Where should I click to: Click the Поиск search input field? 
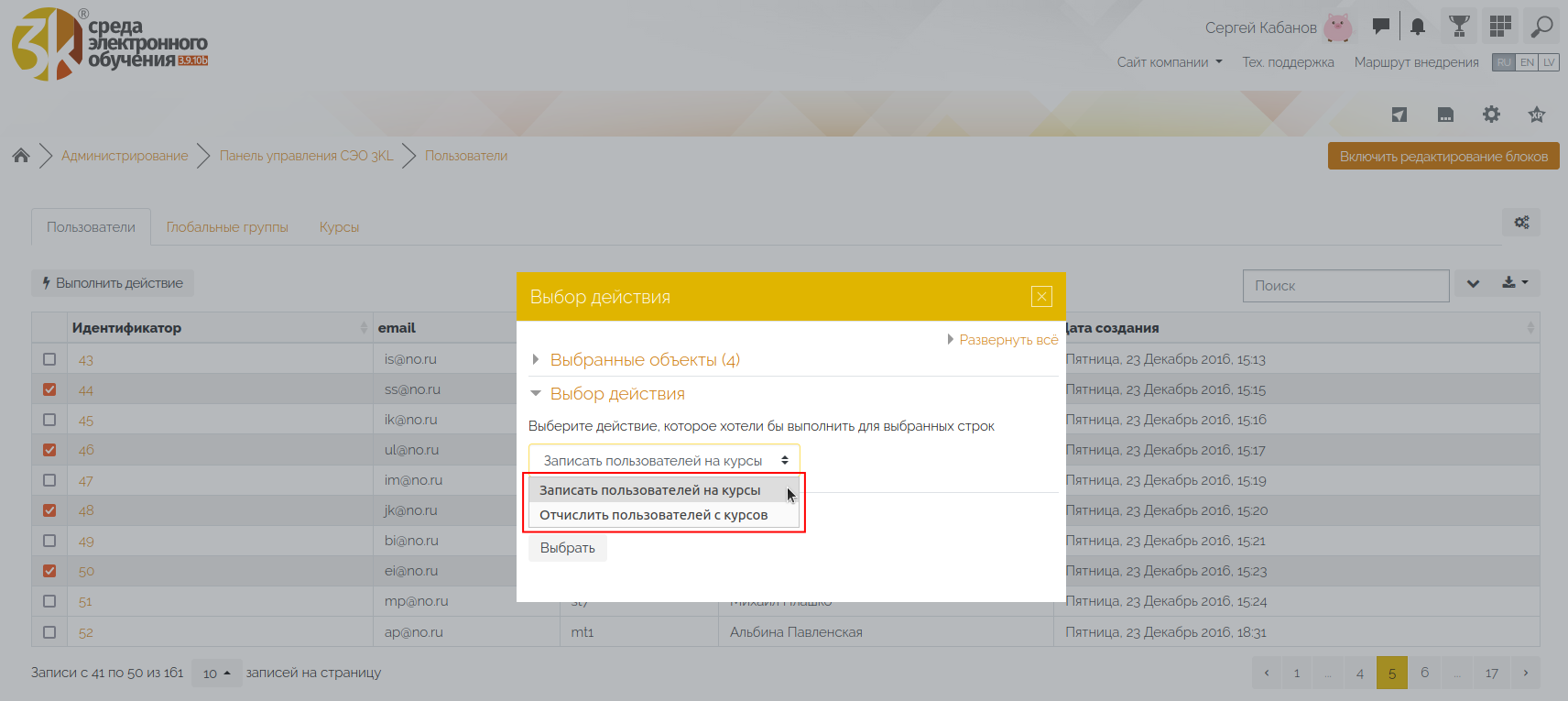(x=1345, y=286)
